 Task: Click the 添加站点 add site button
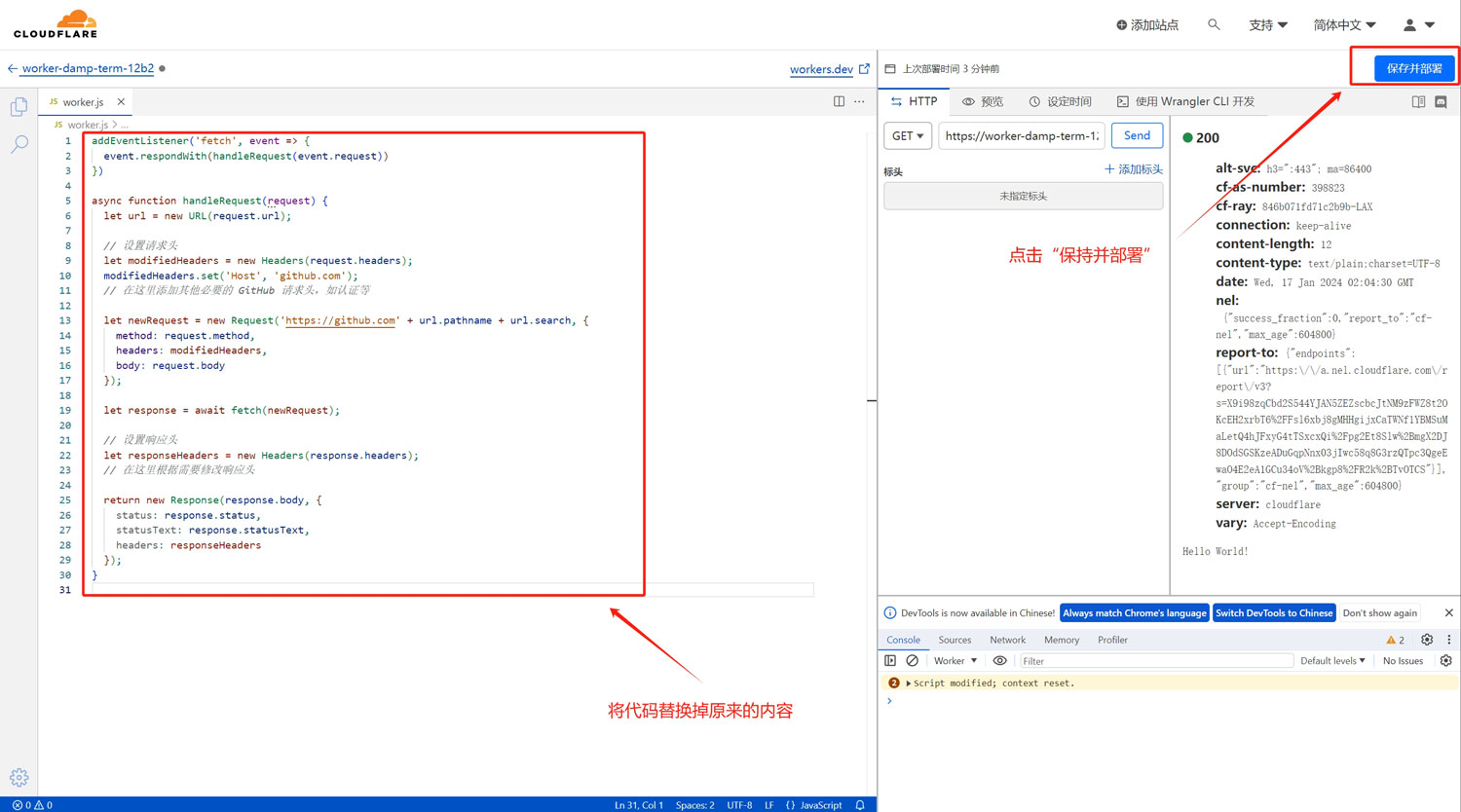[x=1147, y=25]
